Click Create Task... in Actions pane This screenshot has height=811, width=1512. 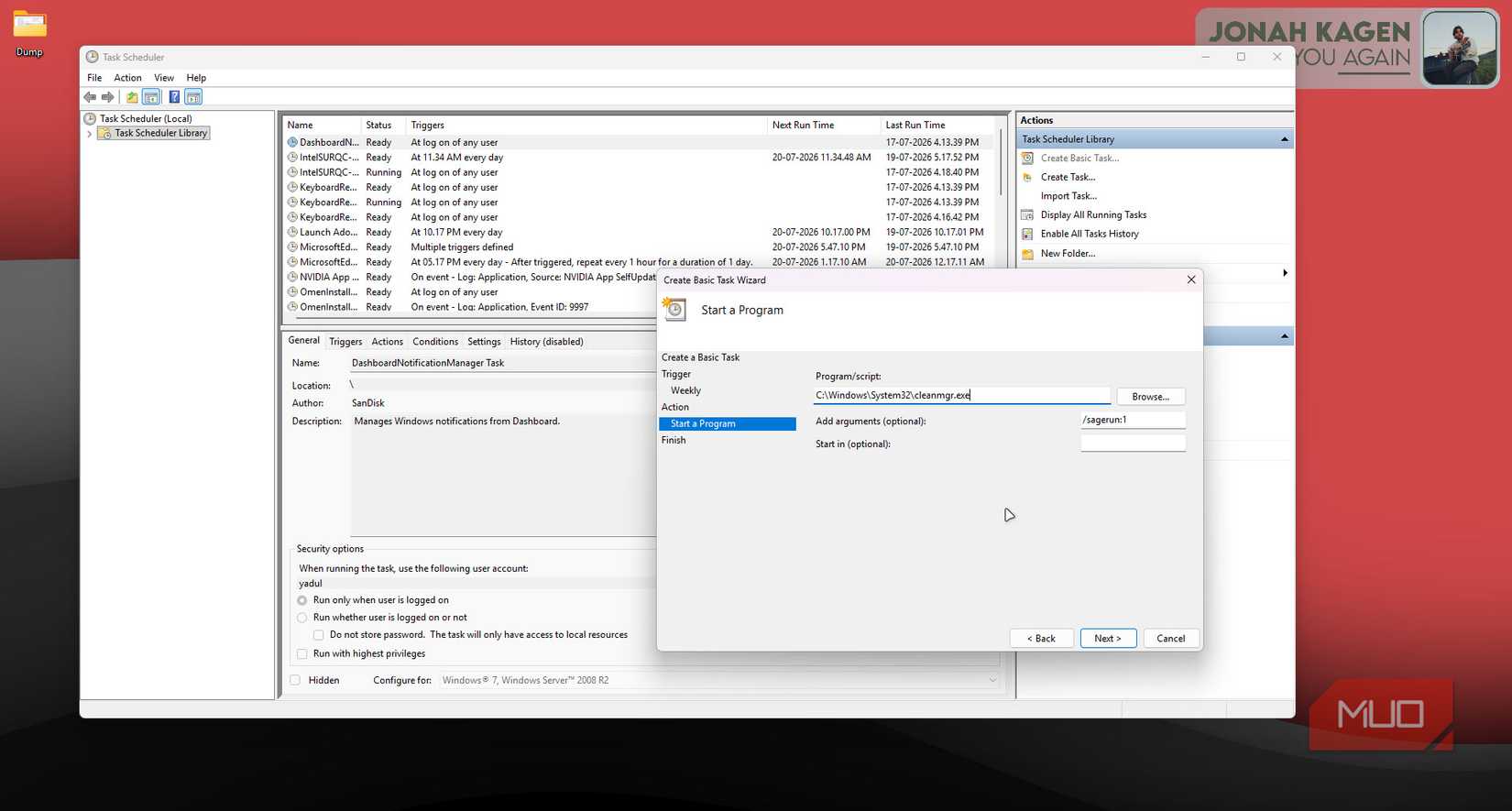tap(1068, 178)
